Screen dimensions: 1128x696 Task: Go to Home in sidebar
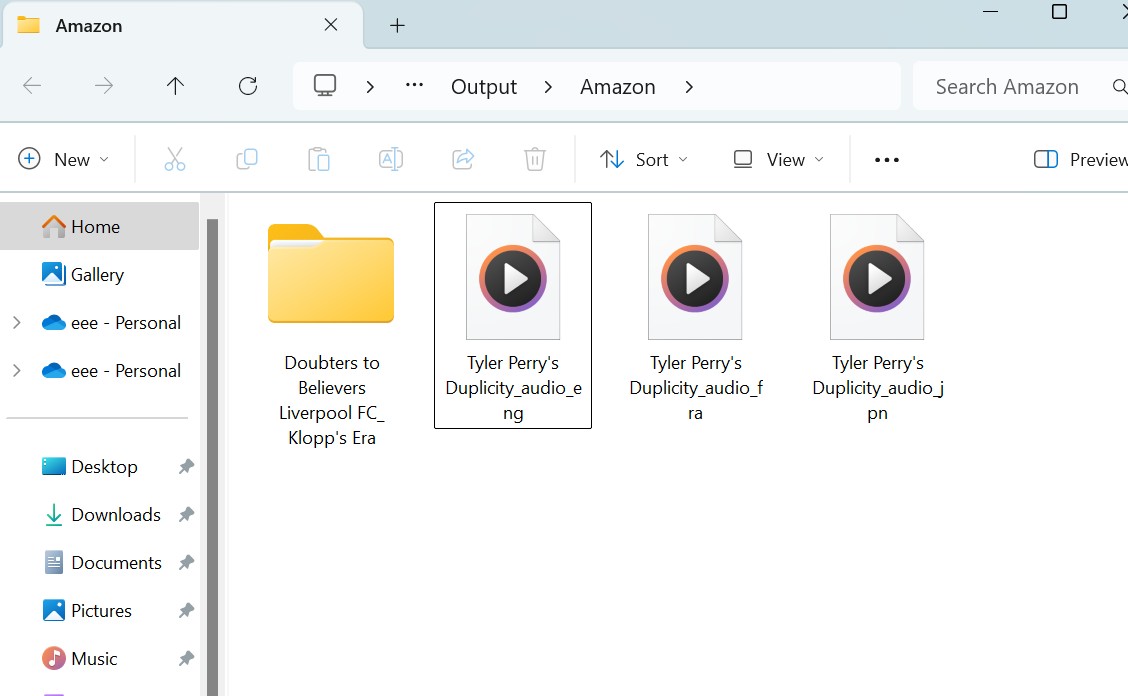[99, 227]
